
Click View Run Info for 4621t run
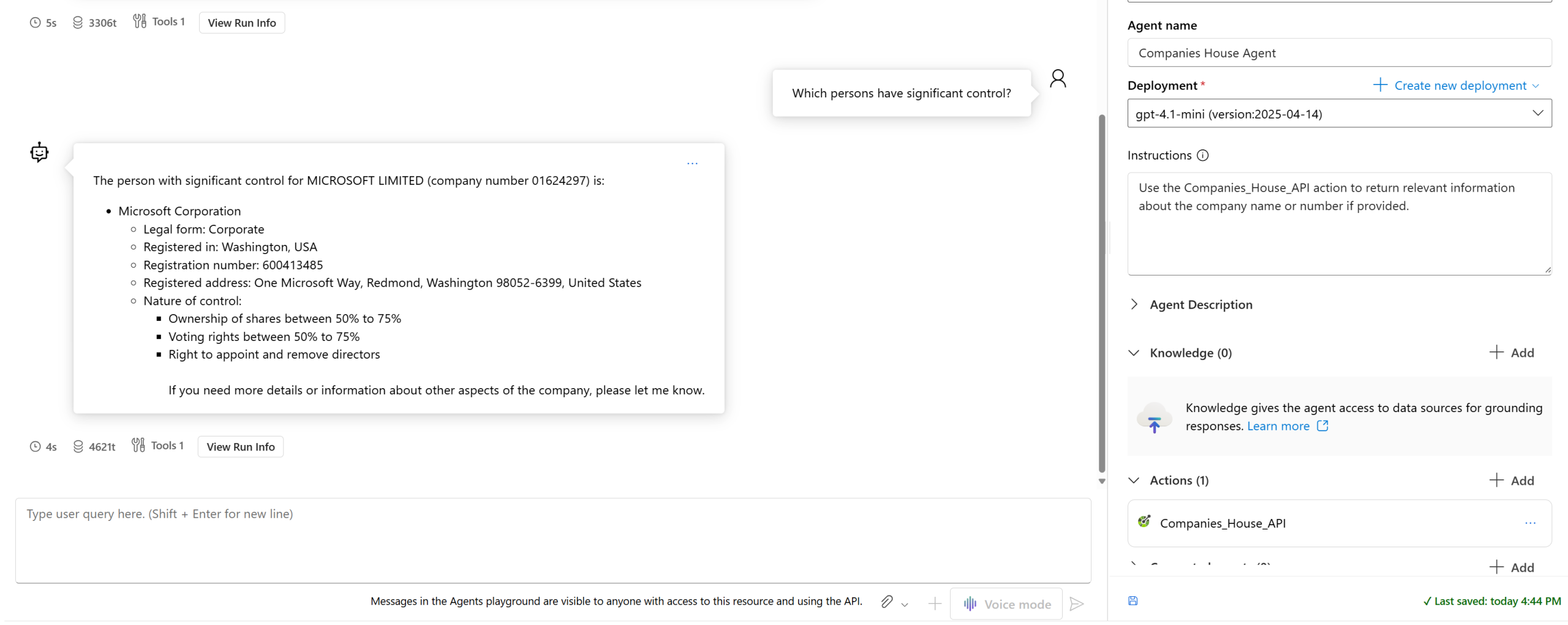240,446
